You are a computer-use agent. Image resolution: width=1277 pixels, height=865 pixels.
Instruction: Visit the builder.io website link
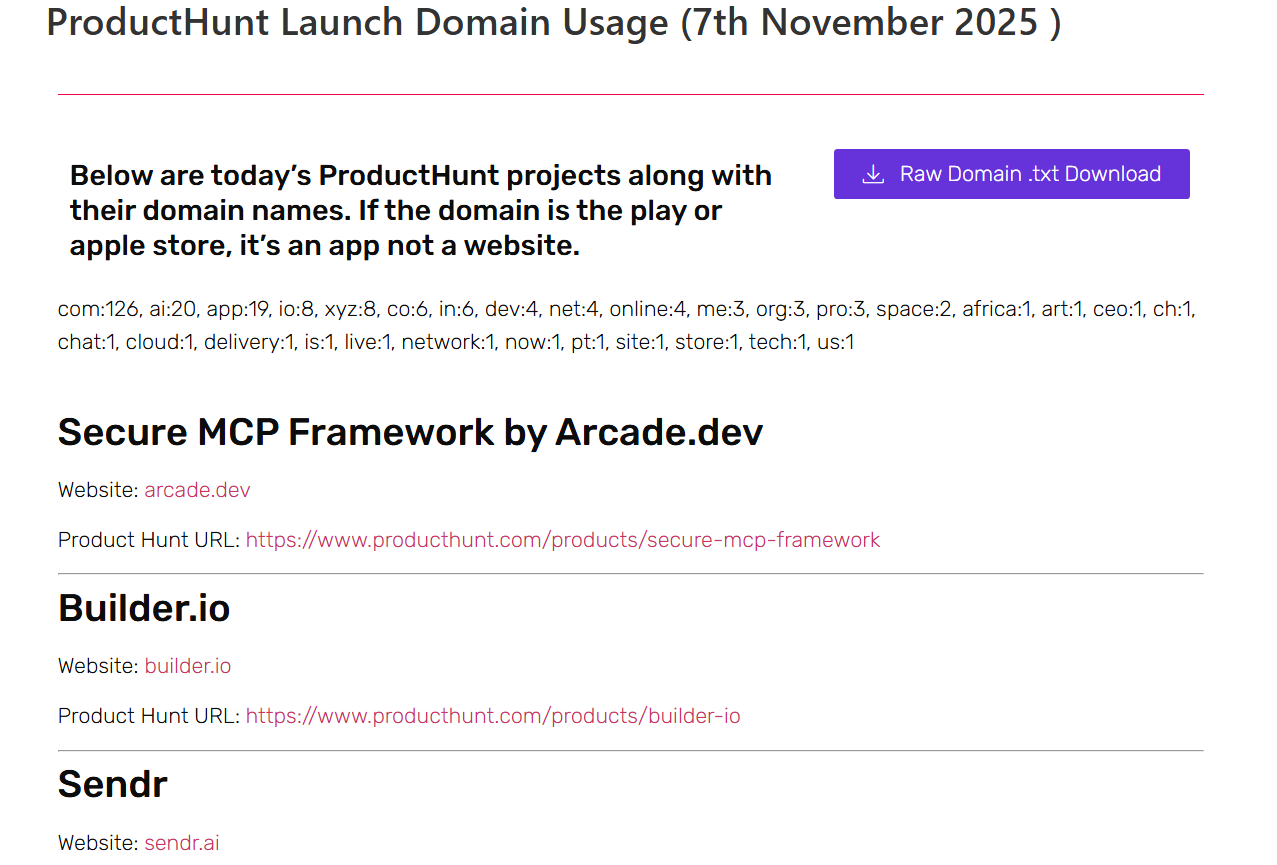[187, 665]
